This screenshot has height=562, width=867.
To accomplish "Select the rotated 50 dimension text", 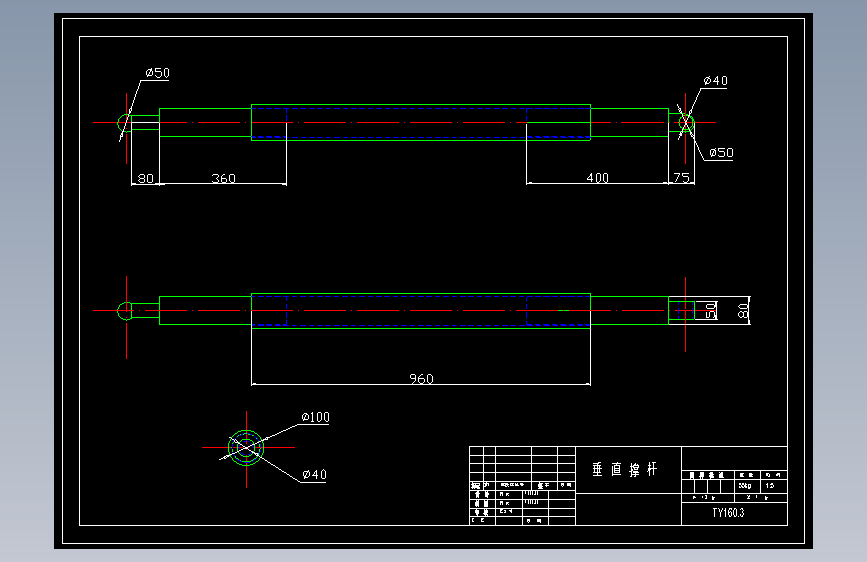I will click(711, 310).
